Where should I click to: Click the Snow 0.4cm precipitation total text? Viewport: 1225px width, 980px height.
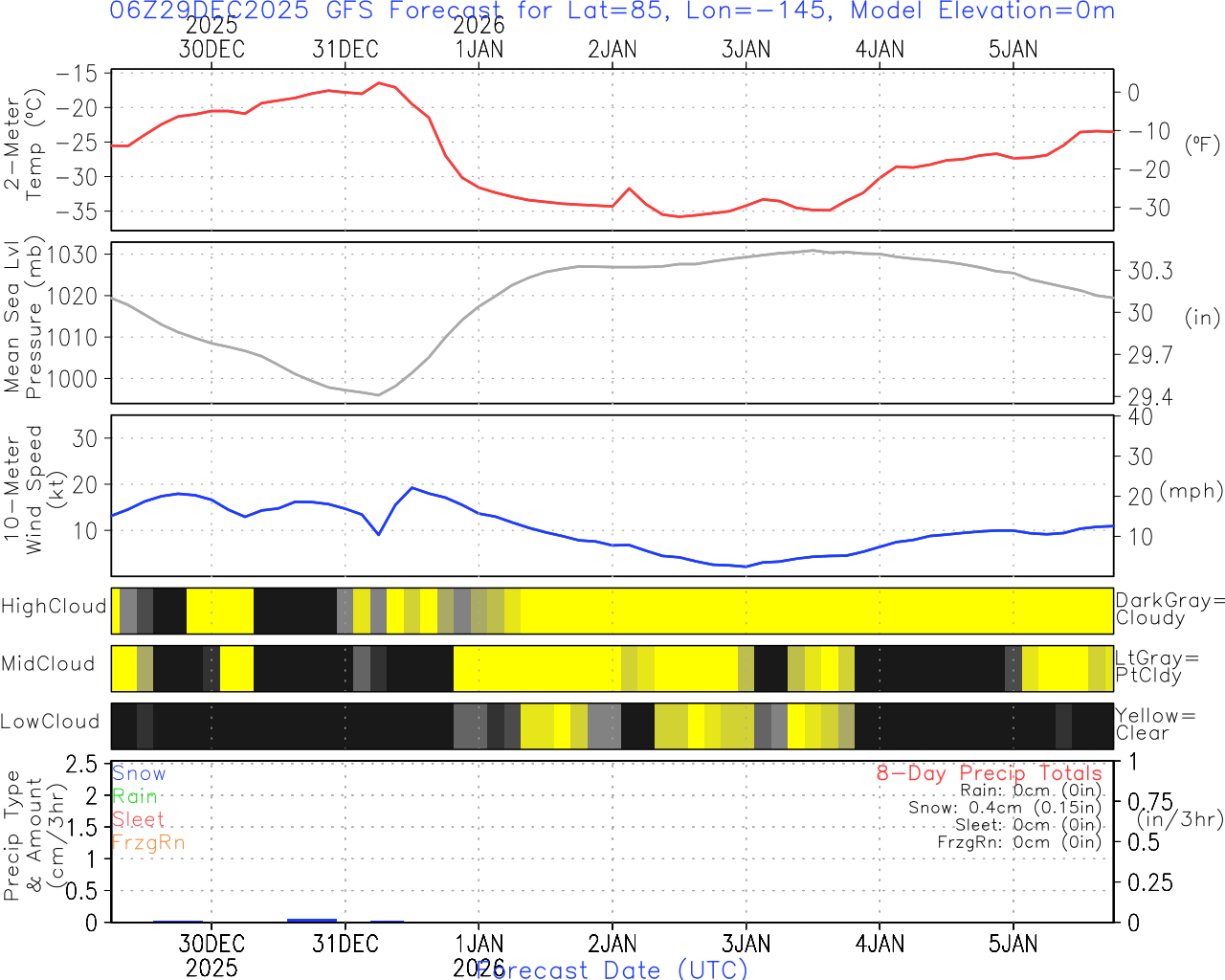[1005, 808]
